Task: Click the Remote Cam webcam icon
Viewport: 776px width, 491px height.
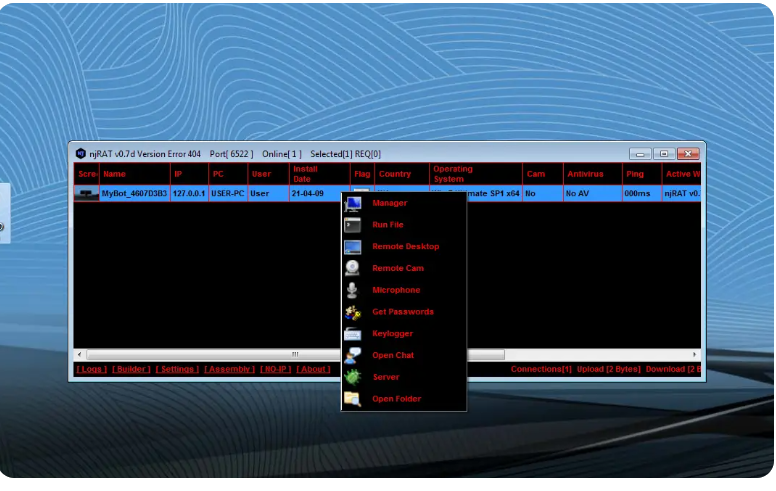Action: coord(352,268)
